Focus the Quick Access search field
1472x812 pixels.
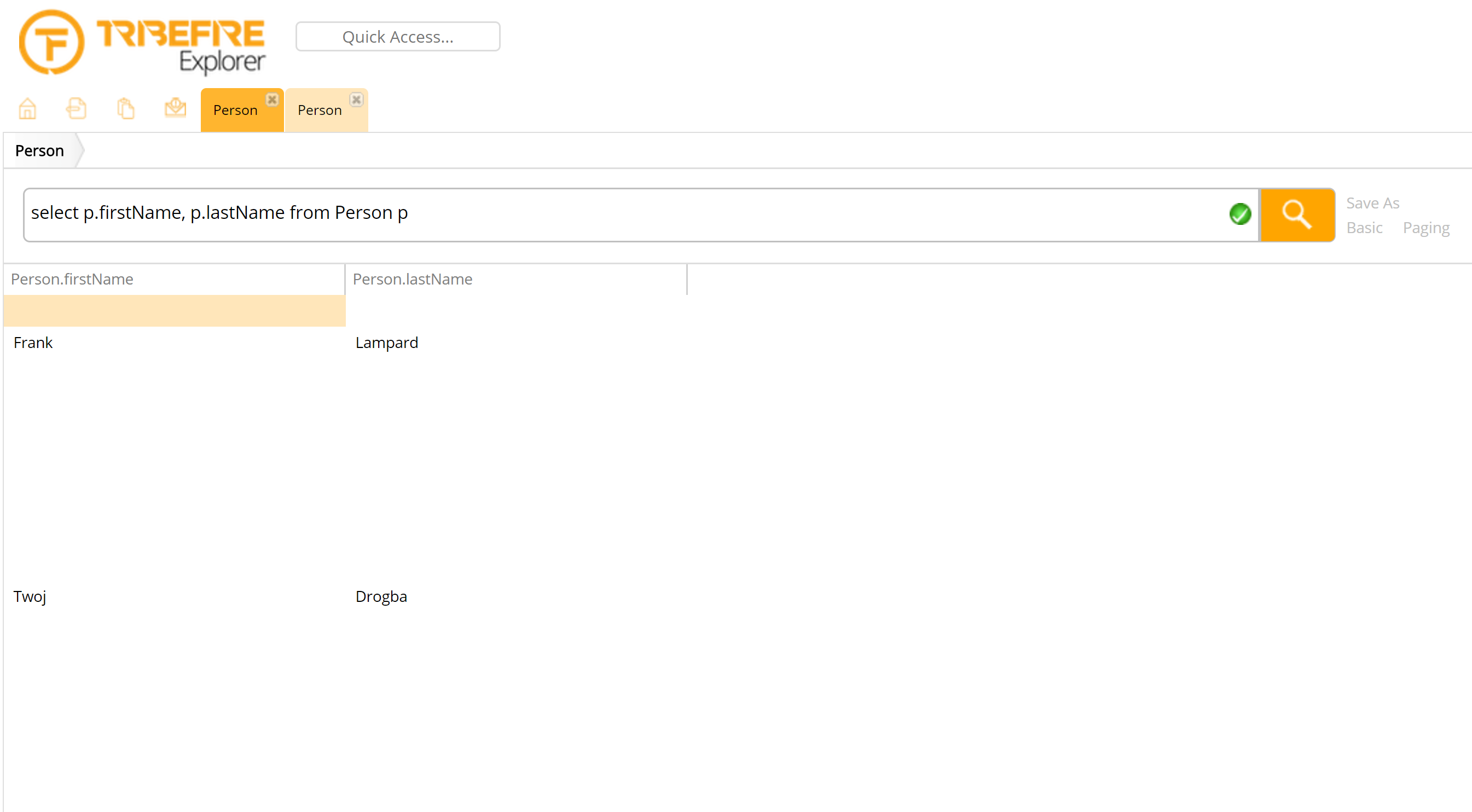click(x=398, y=37)
